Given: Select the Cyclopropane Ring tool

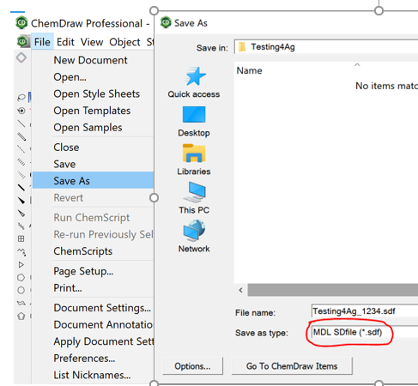Looking at the screenshot, I should click(x=21, y=265).
